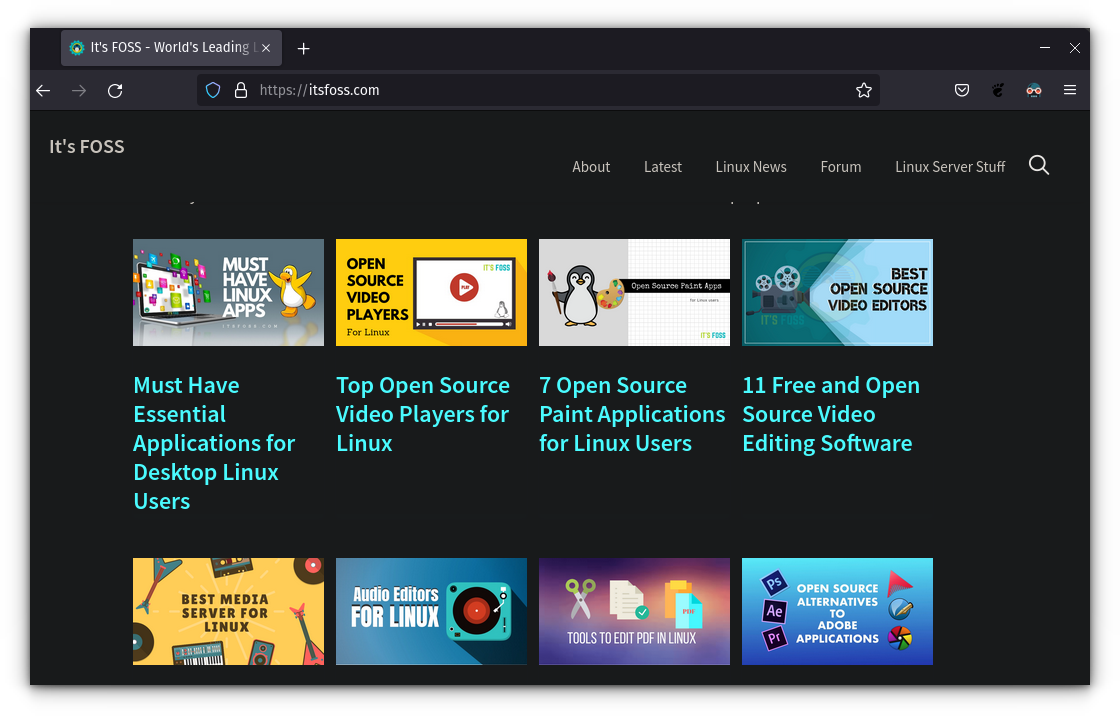Open Linux Server Stuff menu item
The width and height of the screenshot is (1120, 717).
[x=950, y=167]
